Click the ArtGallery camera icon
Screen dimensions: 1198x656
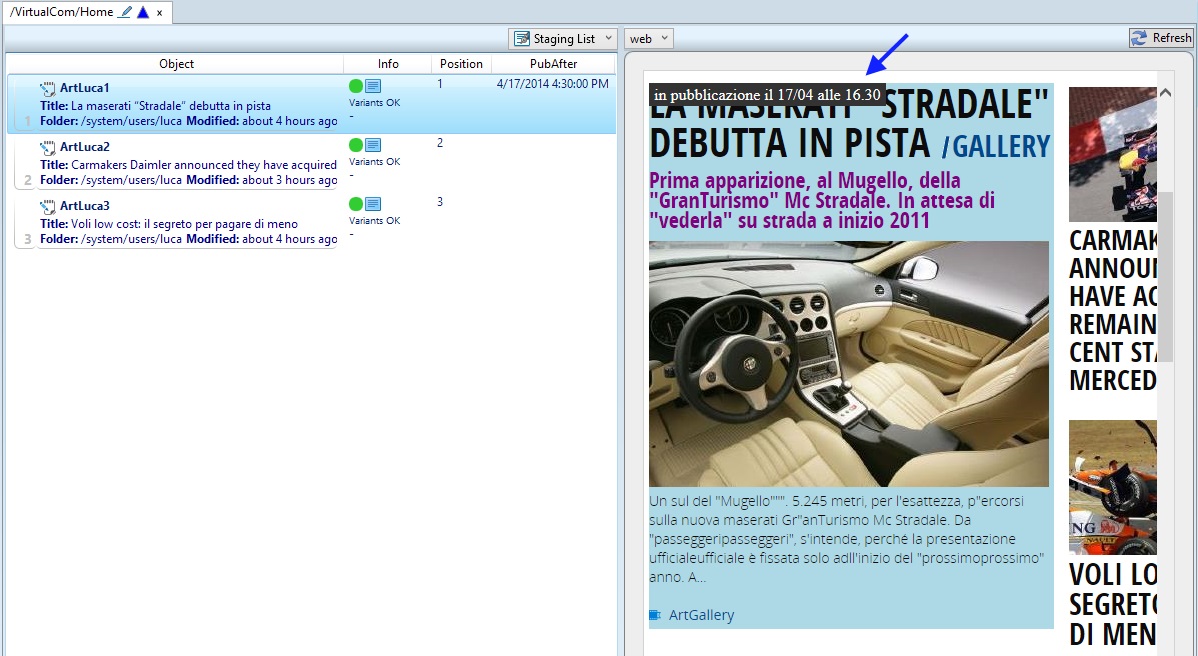655,615
